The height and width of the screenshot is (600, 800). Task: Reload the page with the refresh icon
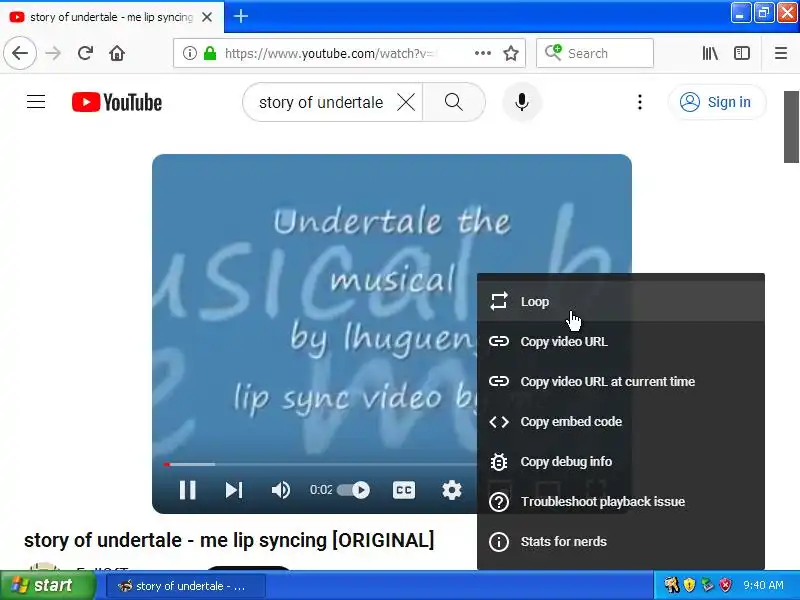(x=85, y=53)
